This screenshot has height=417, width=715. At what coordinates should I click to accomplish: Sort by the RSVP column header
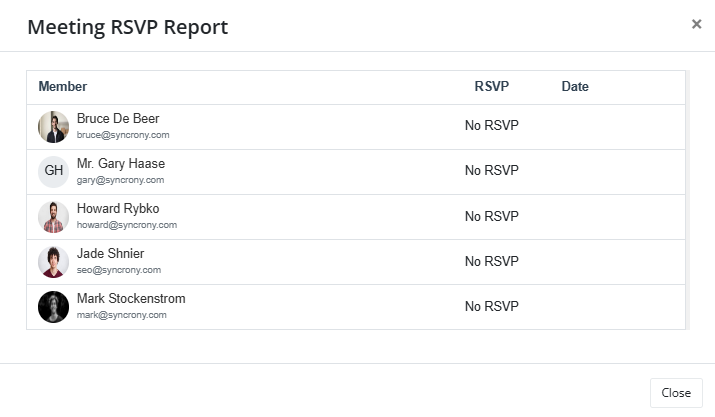(x=491, y=87)
